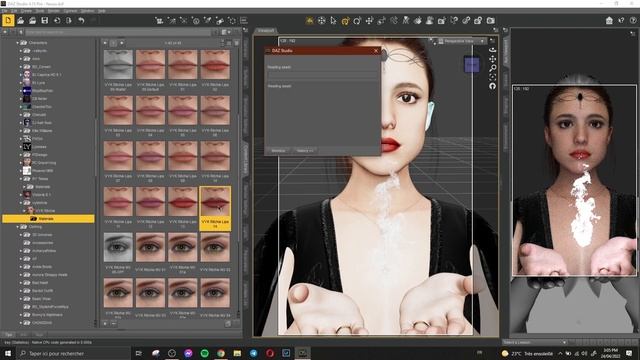Expand the Victoria 8.1 tree item
Screen dimensions: 640x360
[21, 195]
